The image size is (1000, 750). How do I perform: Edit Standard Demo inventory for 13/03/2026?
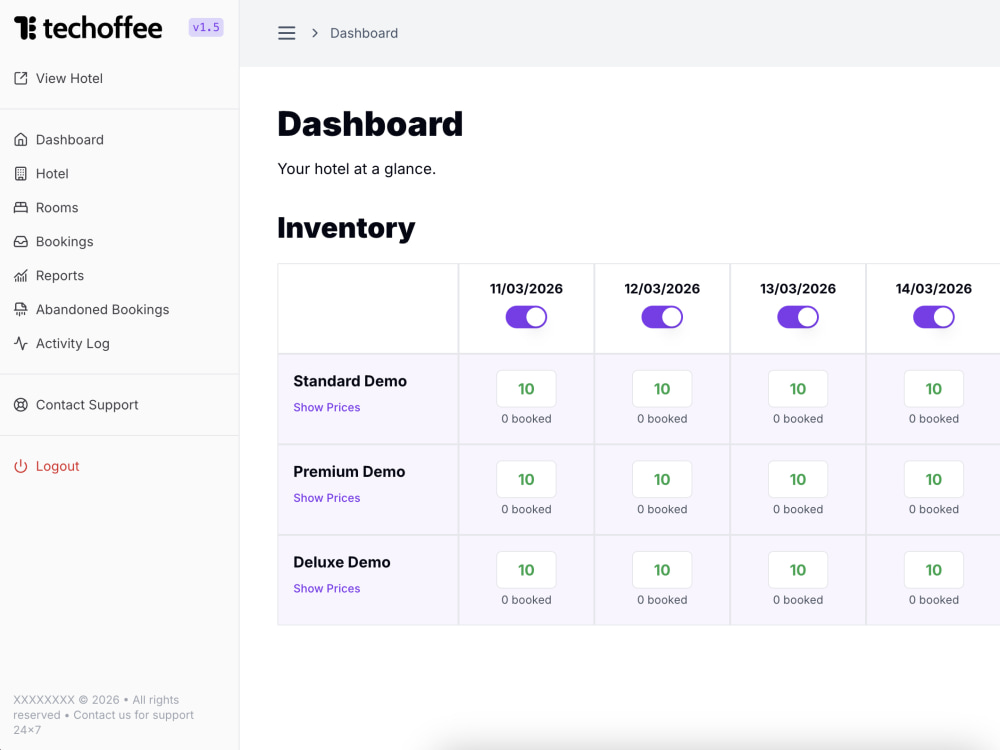[798, 388]
